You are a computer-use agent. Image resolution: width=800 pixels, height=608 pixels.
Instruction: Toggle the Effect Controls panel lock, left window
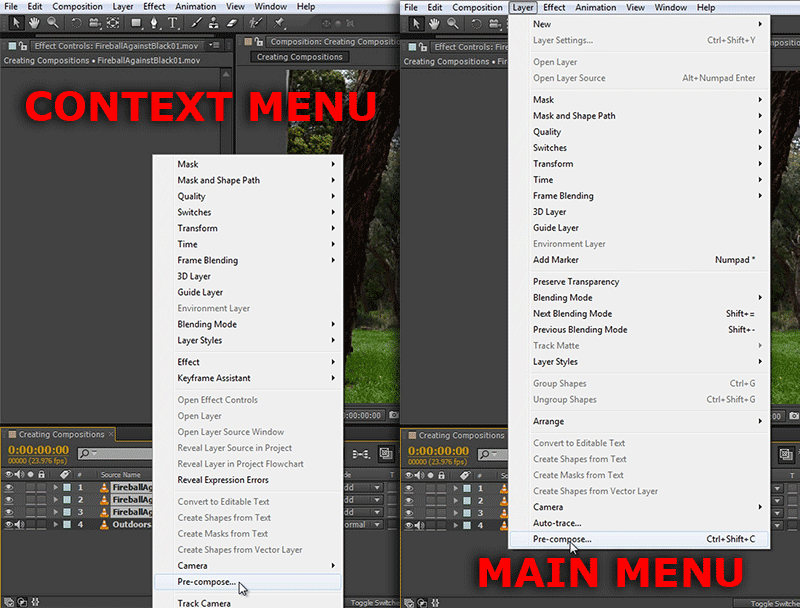pyautogui.click(x=23, y=46)
